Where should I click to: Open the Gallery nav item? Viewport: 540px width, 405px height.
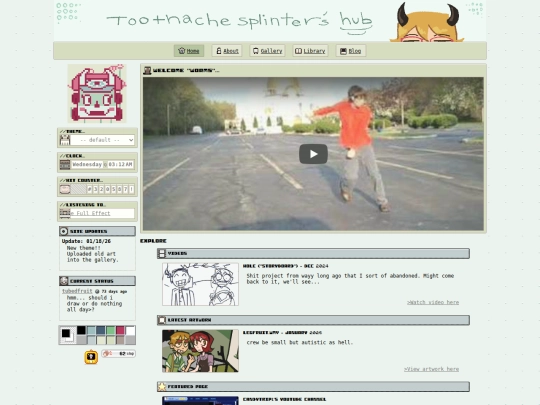pyautogui.click(x=267, y=51)
